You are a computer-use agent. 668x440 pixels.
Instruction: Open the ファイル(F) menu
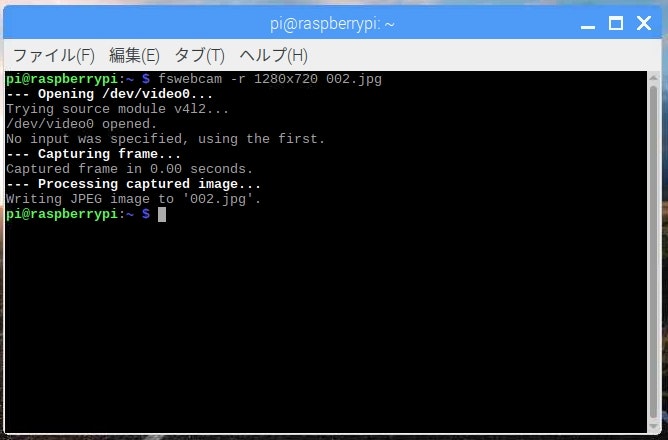[x=54, y=55]
